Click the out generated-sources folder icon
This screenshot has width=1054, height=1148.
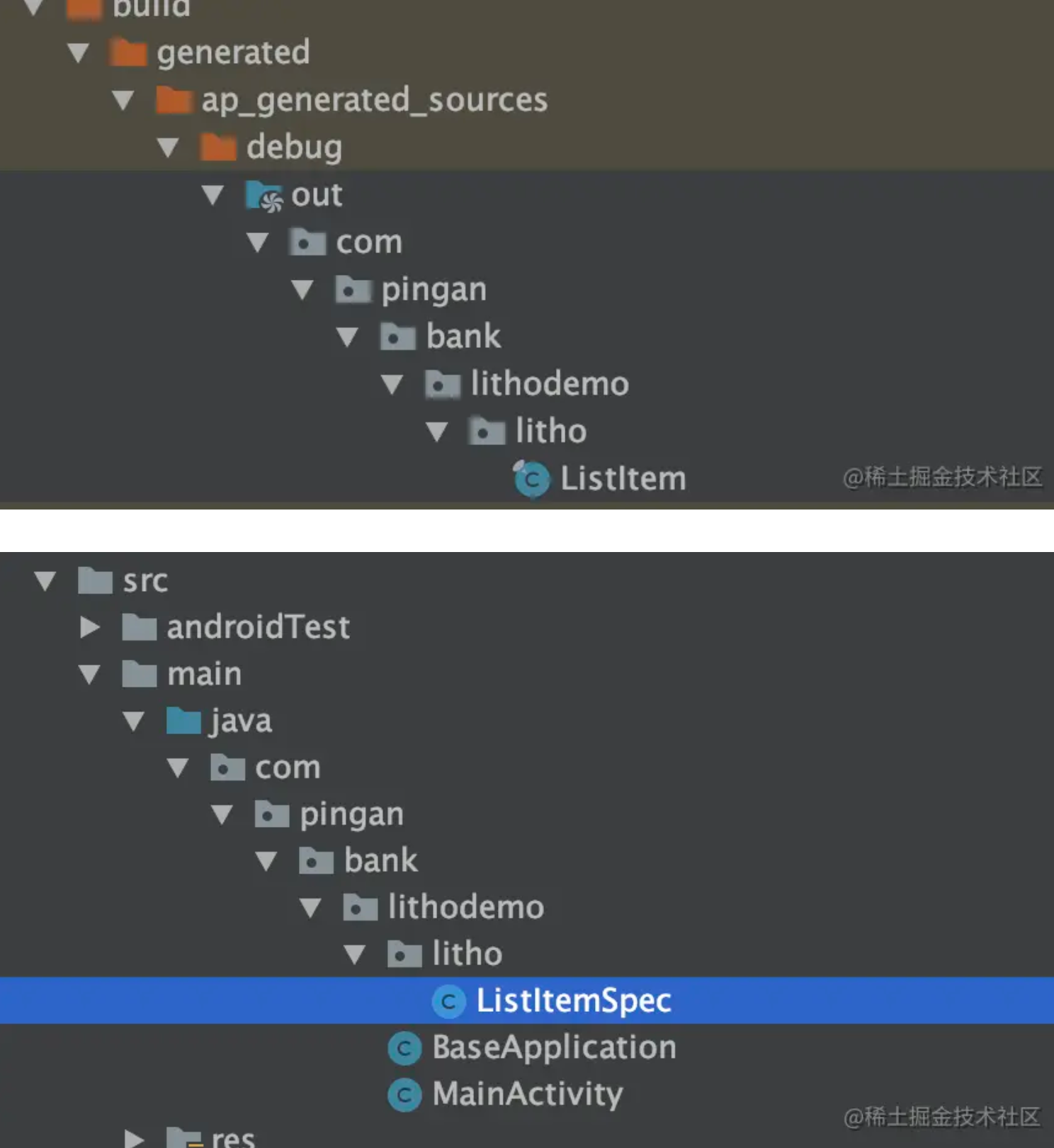click(x=263, y=196)
